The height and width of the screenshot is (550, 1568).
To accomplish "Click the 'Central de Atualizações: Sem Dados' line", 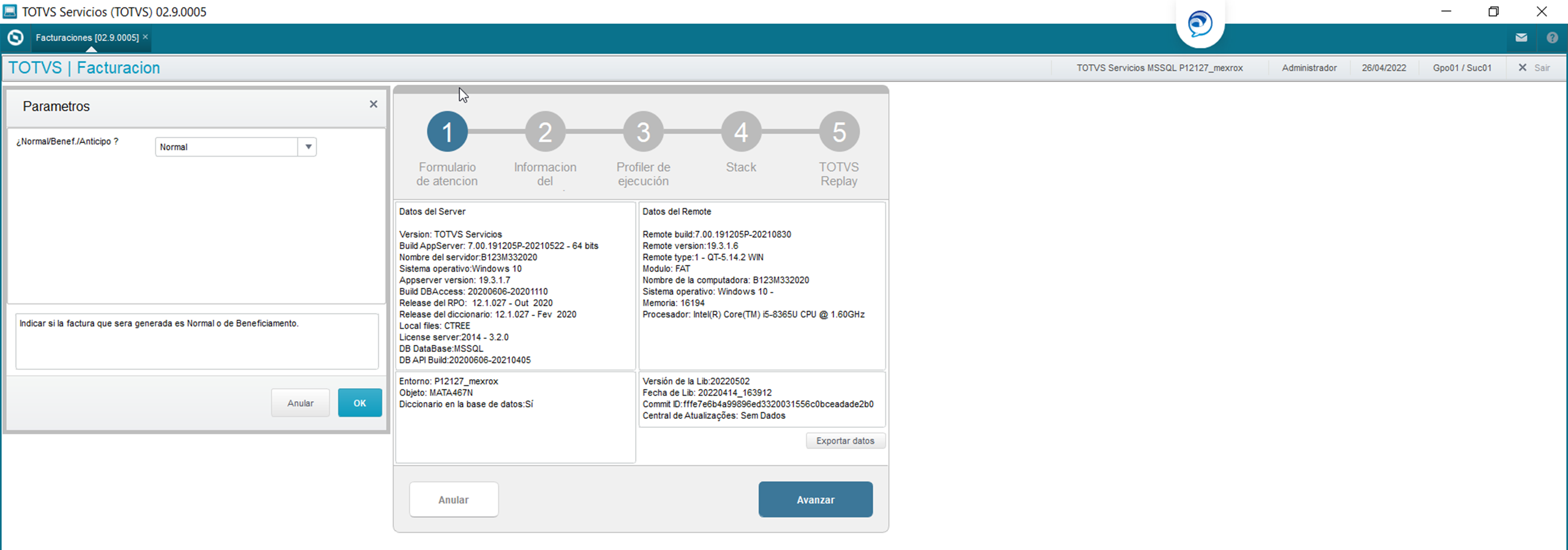I will point(713,416).
